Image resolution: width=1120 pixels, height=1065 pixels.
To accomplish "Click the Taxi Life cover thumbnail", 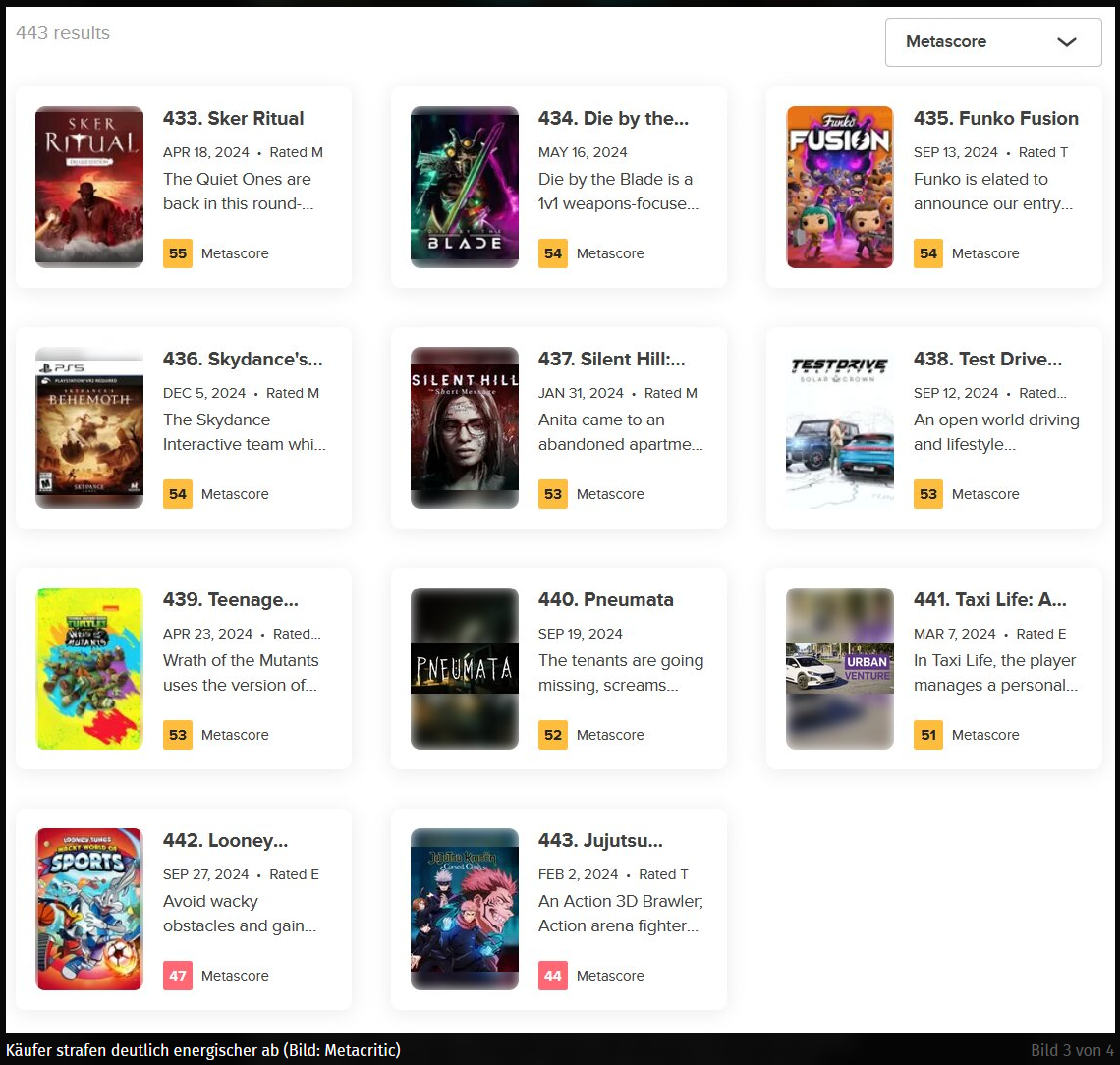I will [839, 668].
